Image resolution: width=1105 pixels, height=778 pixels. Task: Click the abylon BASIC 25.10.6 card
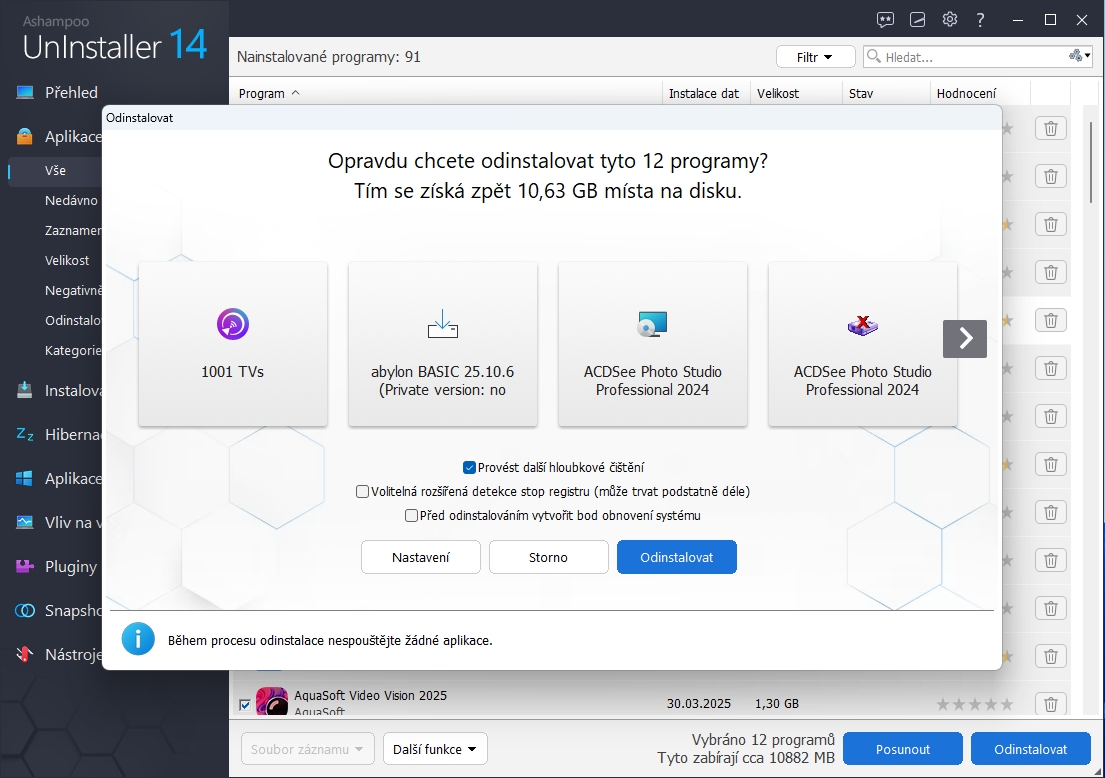pyautogui.click(x=443, y=344)
